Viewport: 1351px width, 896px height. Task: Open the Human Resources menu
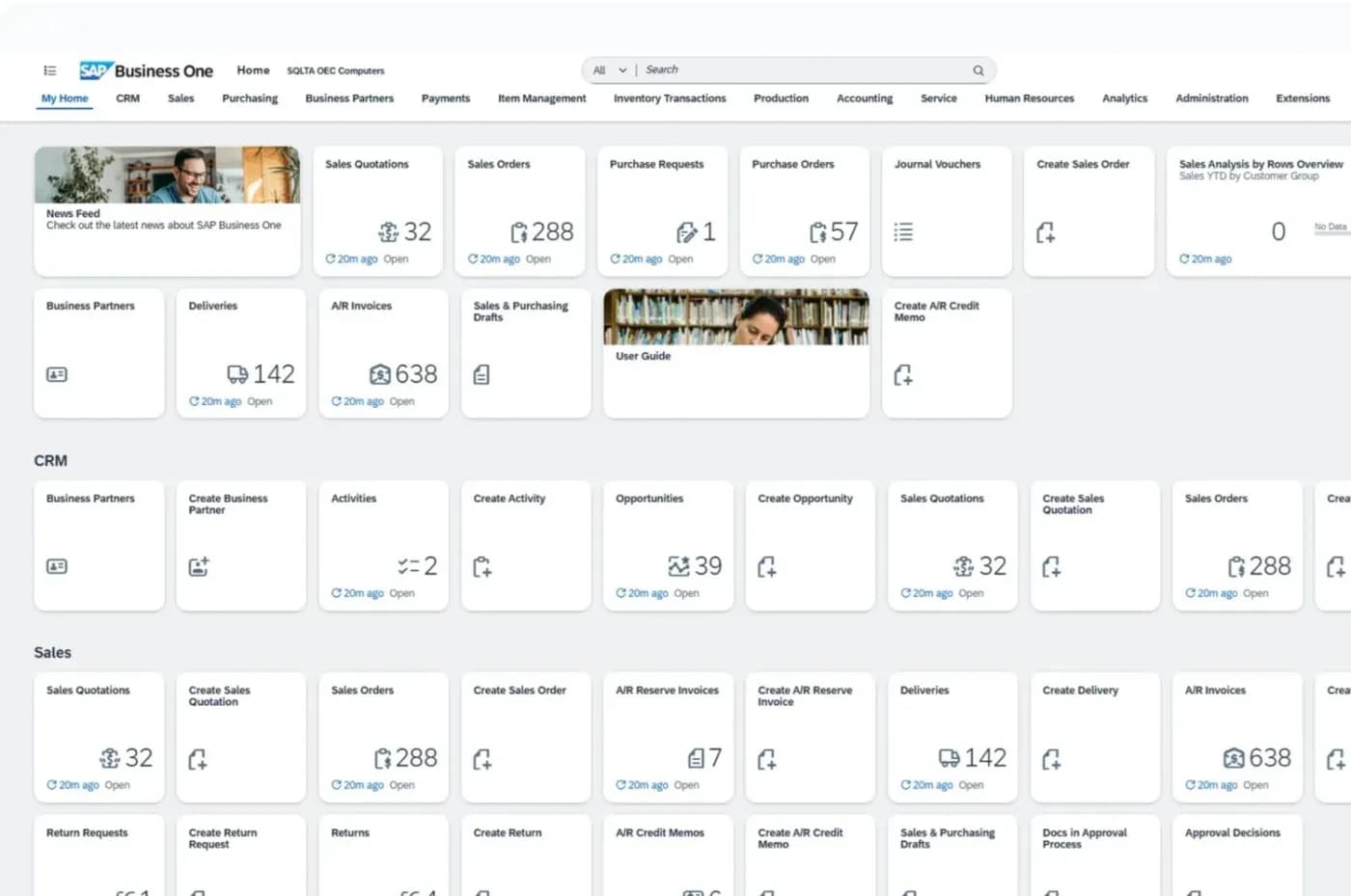pos(1030,98)
